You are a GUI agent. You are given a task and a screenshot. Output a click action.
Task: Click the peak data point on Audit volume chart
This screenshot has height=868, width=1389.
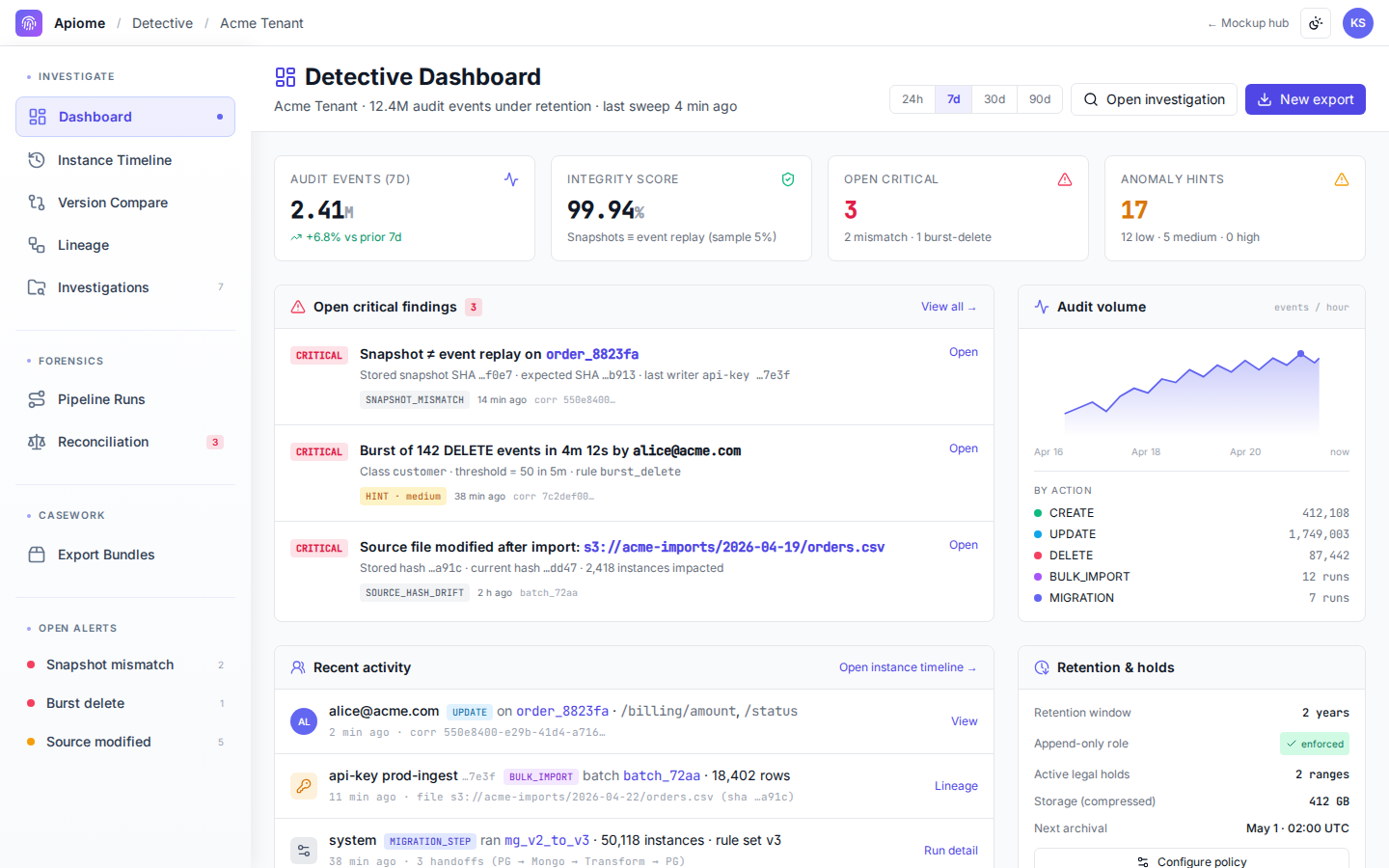[1300, 354]
